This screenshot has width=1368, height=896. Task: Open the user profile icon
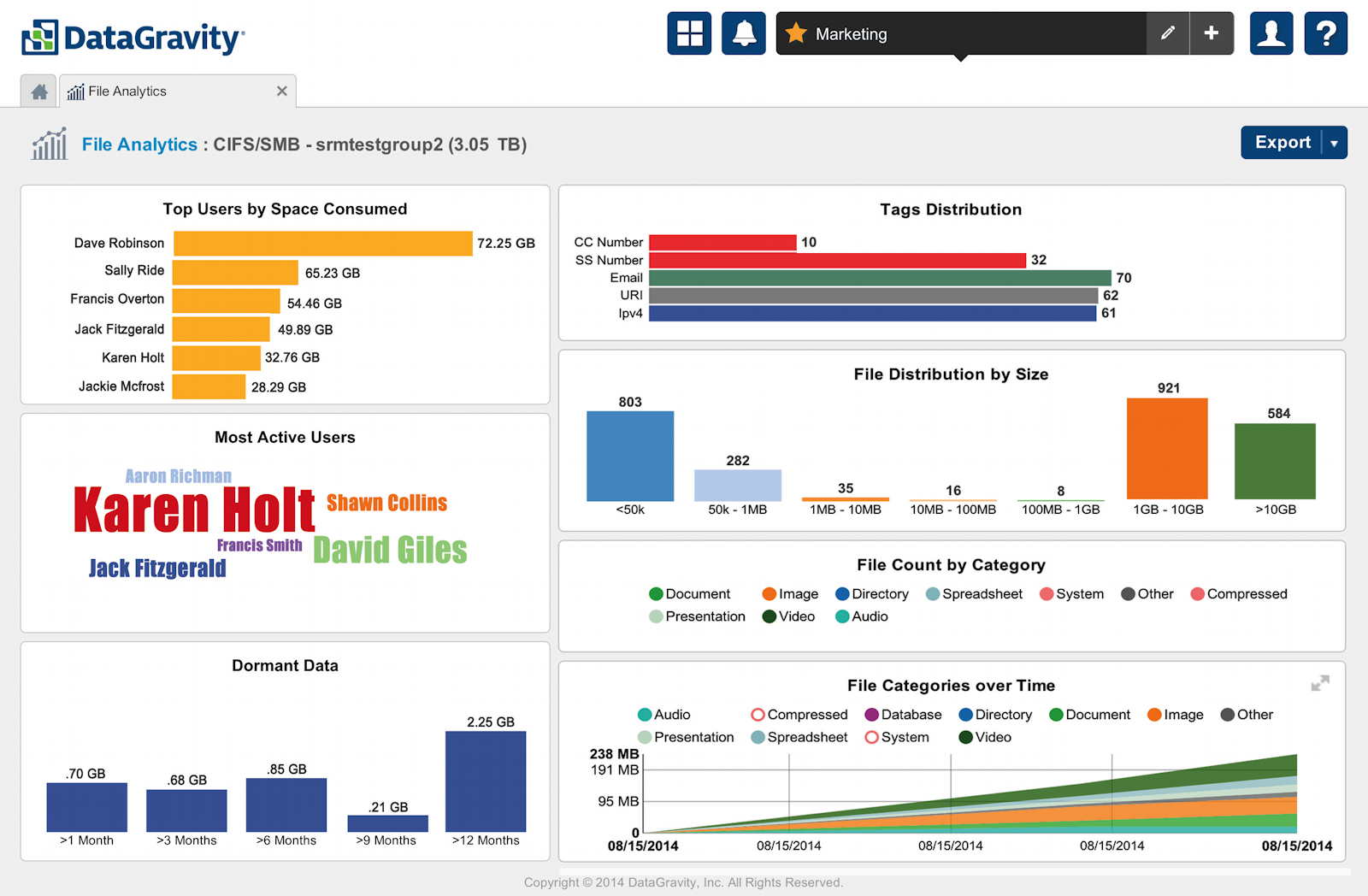point(1271,33)
